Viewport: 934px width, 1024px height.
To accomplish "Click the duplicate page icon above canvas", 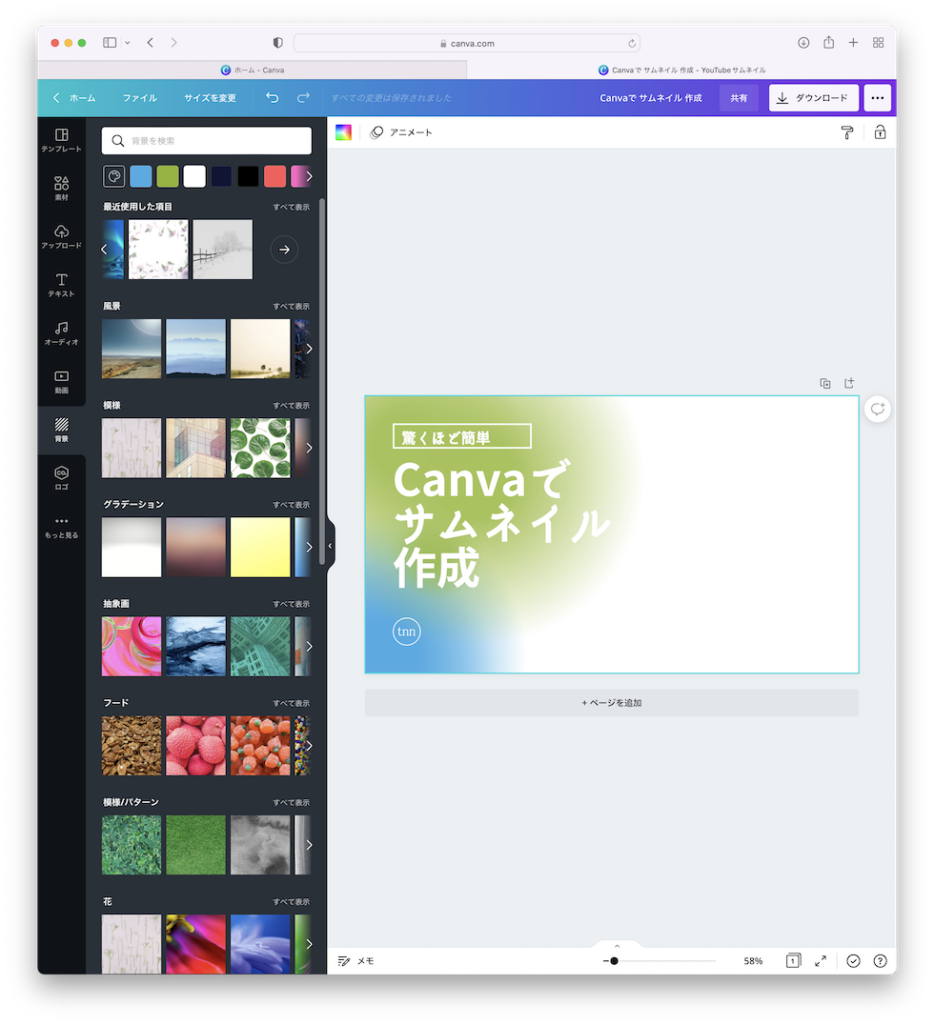I will 825,383.
